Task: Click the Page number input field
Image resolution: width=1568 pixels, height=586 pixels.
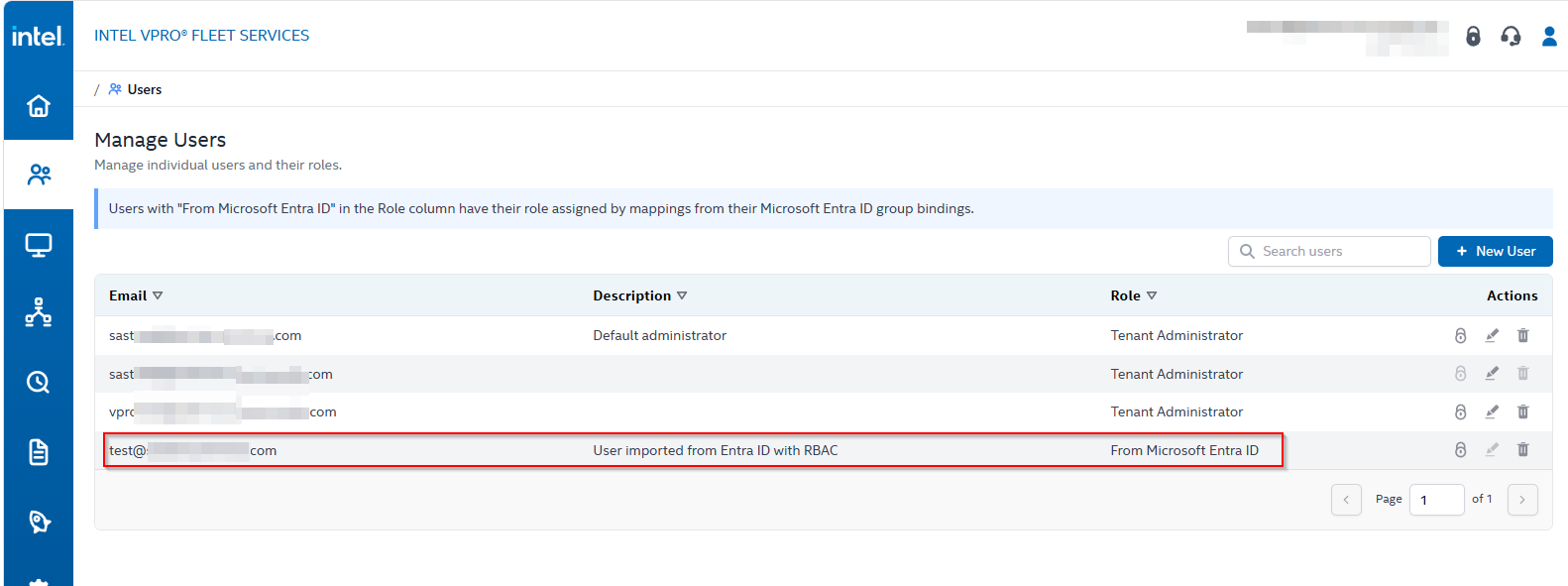Action: coord(1436,500)
